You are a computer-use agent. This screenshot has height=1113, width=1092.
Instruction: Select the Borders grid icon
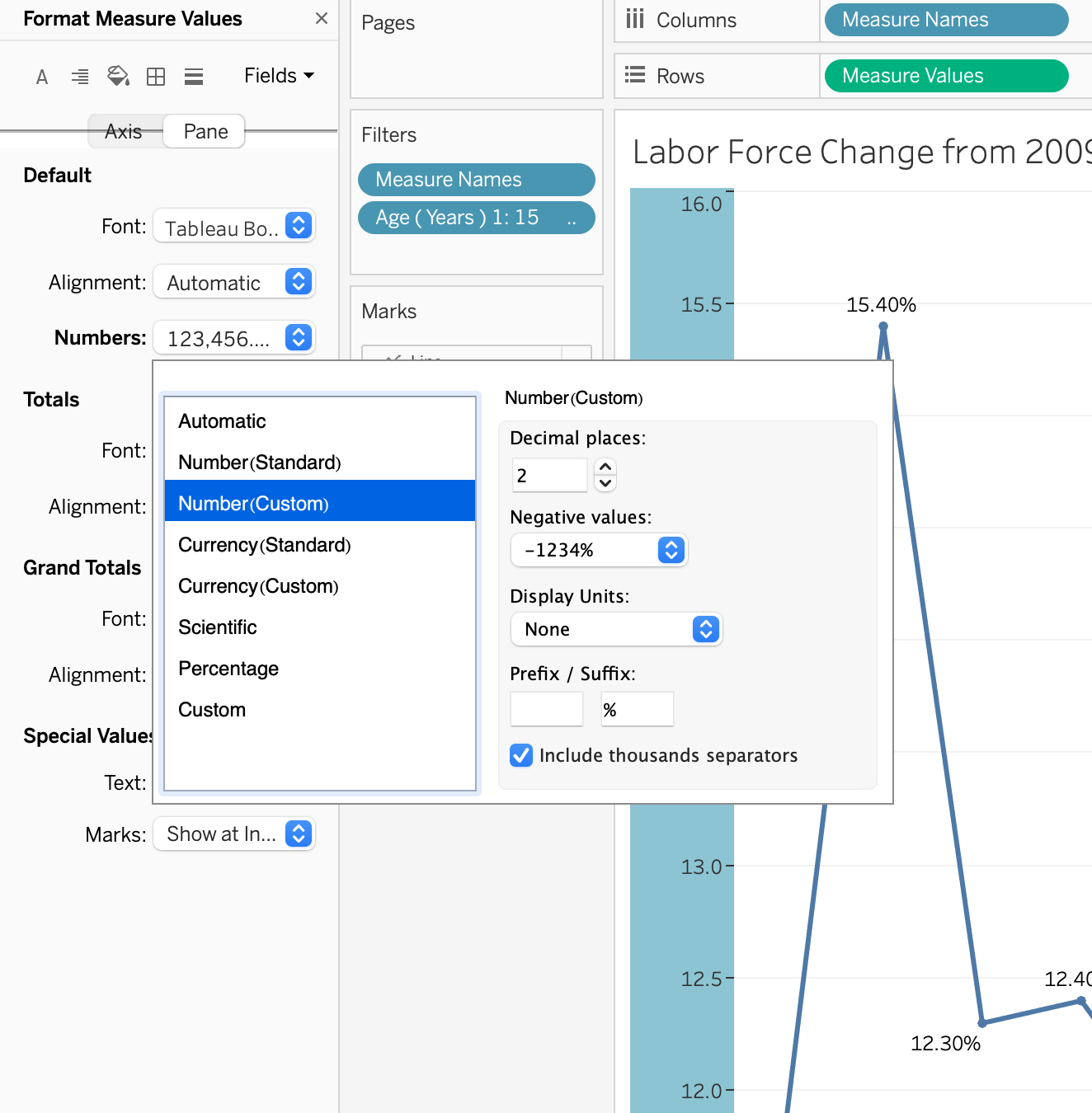(156, 77)
